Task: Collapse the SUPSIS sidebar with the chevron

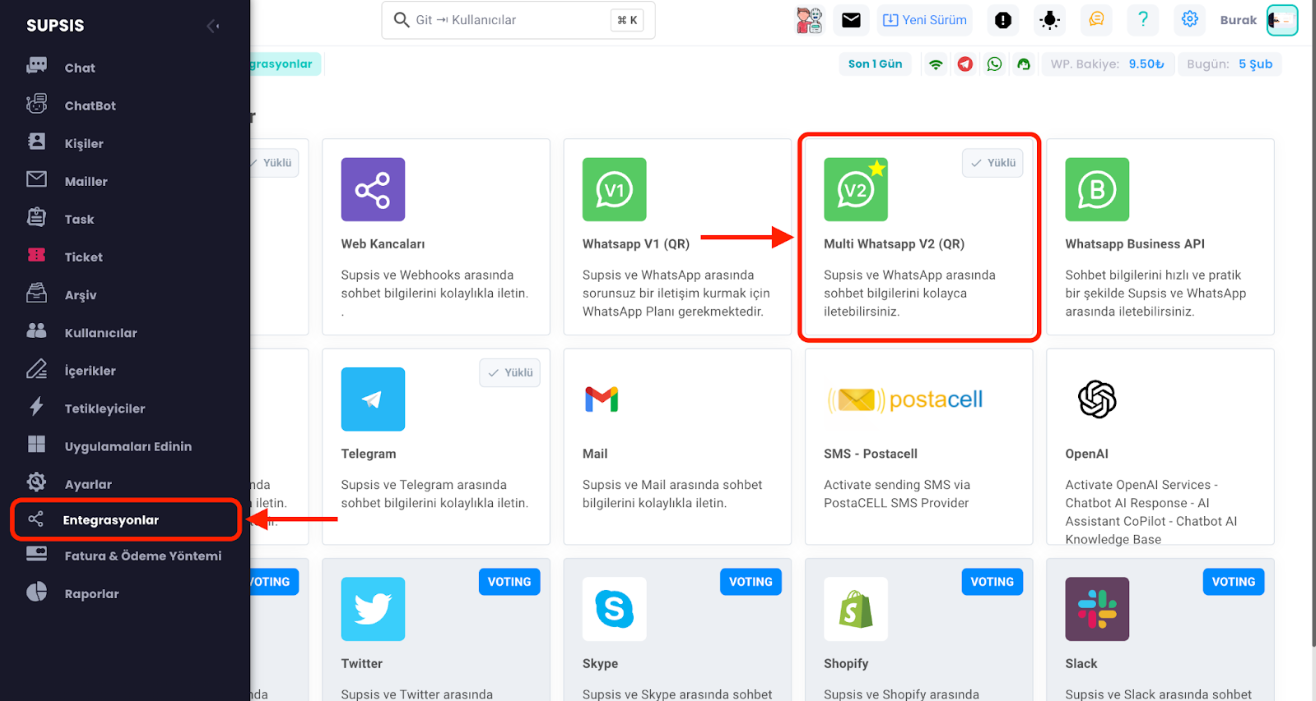Action: 213,26
